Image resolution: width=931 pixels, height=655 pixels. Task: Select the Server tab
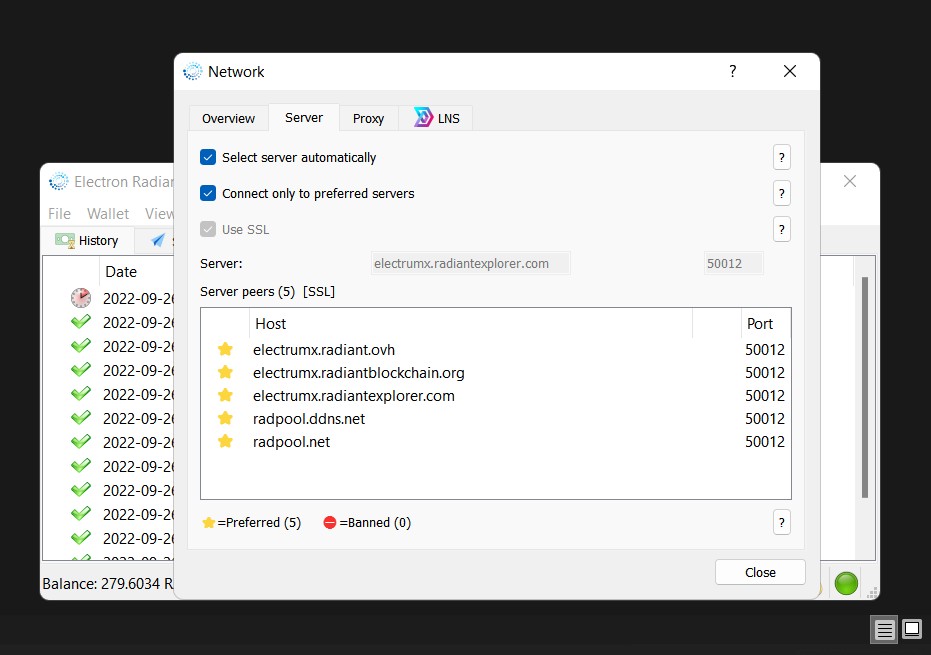click(x=304, y=118)
